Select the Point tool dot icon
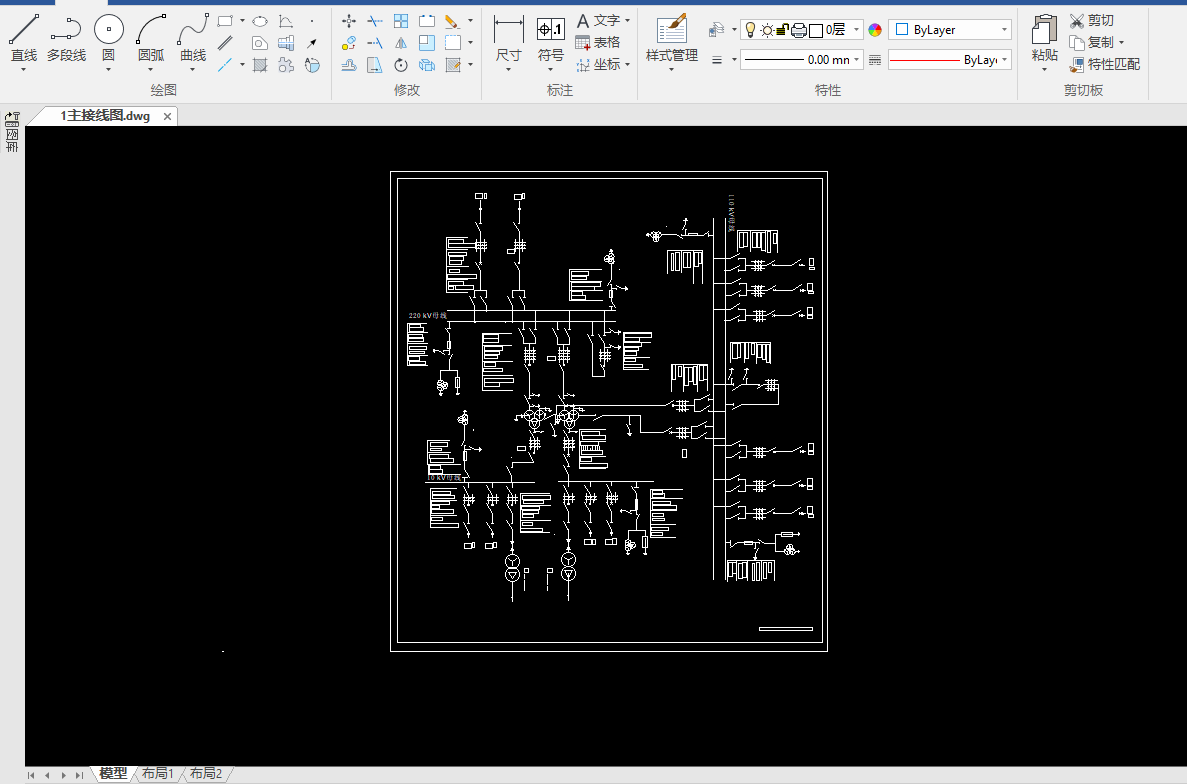 coord(312,21)
